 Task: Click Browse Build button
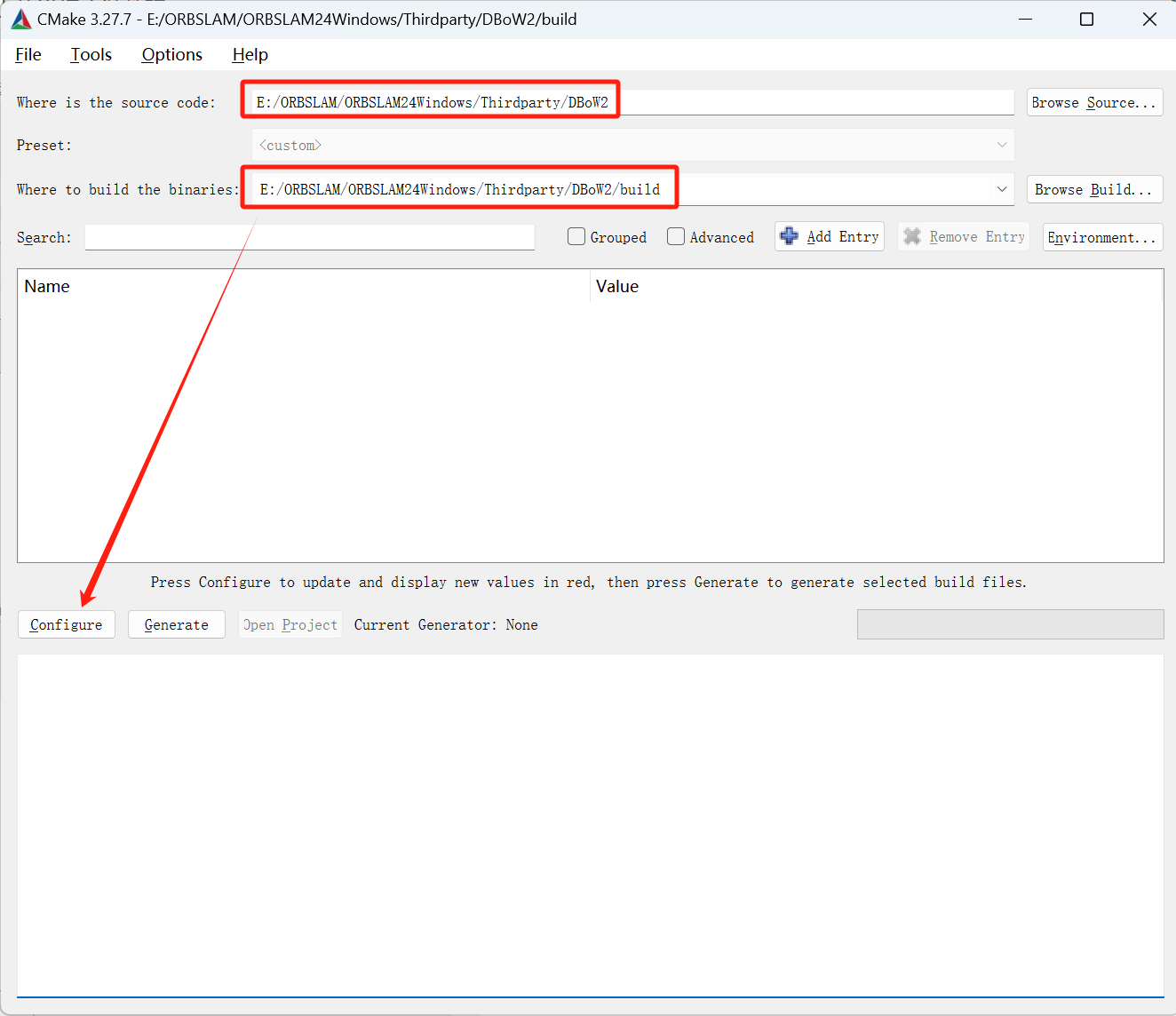pyautogui.click(x=1095, y=189)
